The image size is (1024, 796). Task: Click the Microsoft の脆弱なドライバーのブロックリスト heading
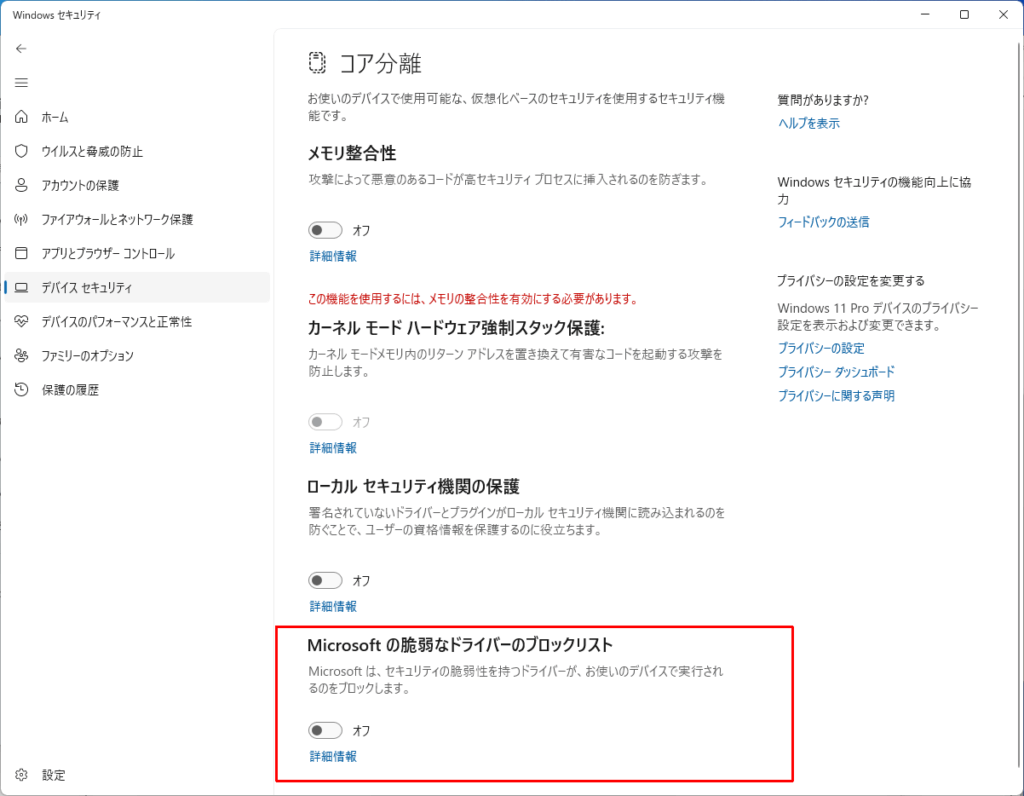(460, 645)
